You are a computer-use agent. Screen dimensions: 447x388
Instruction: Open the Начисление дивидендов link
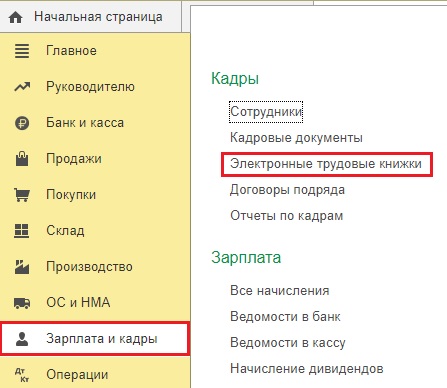coord(307,368)
